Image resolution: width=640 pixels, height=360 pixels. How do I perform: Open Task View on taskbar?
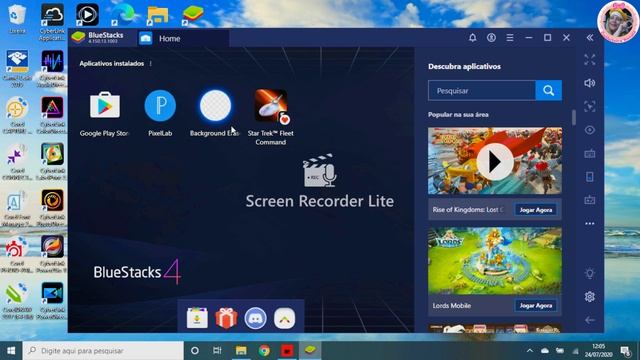tap(218, 351)
